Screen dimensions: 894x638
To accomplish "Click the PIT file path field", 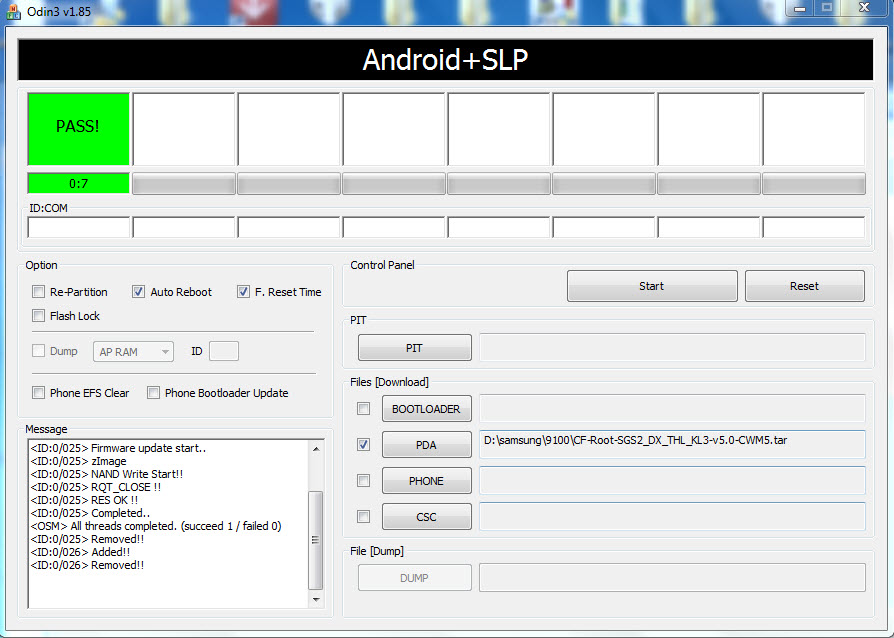I will click(672, 347).
